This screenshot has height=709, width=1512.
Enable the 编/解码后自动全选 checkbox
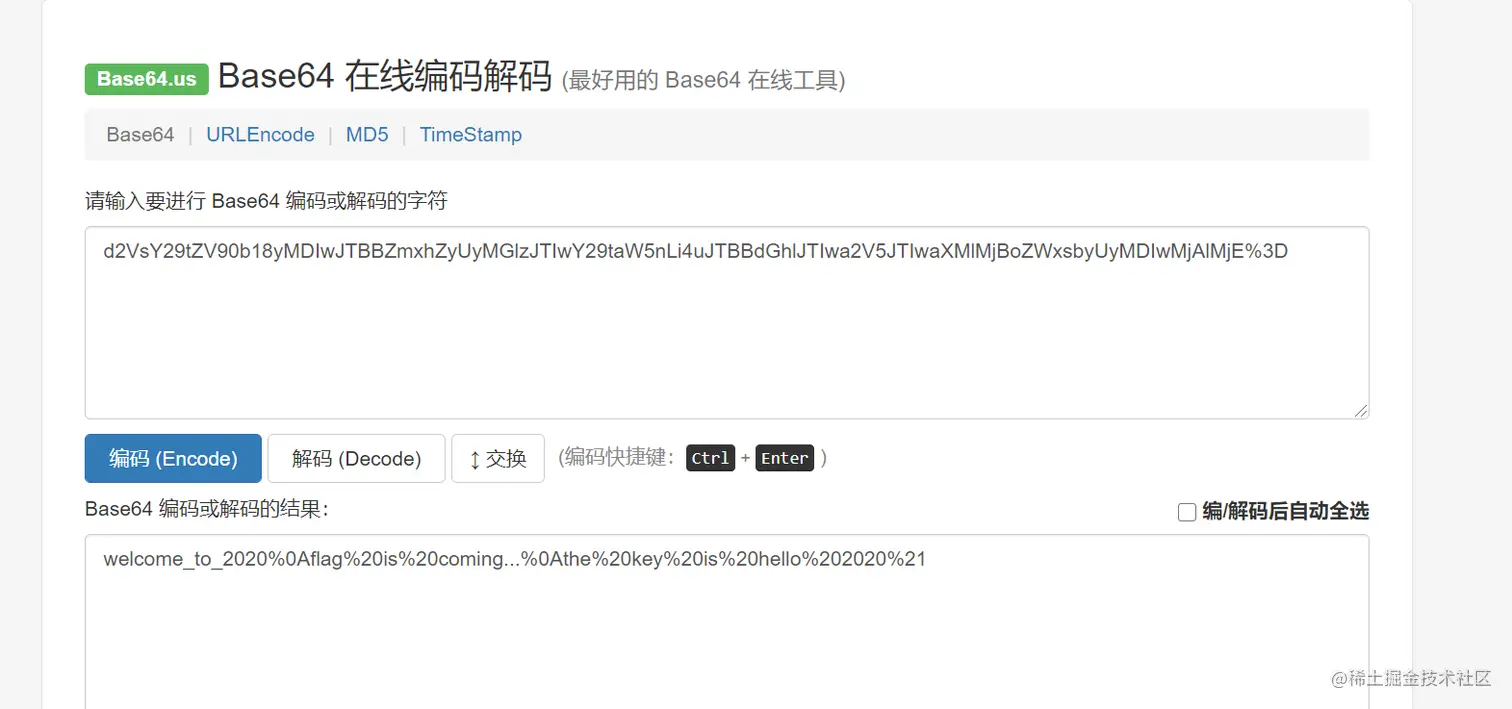1187,512
